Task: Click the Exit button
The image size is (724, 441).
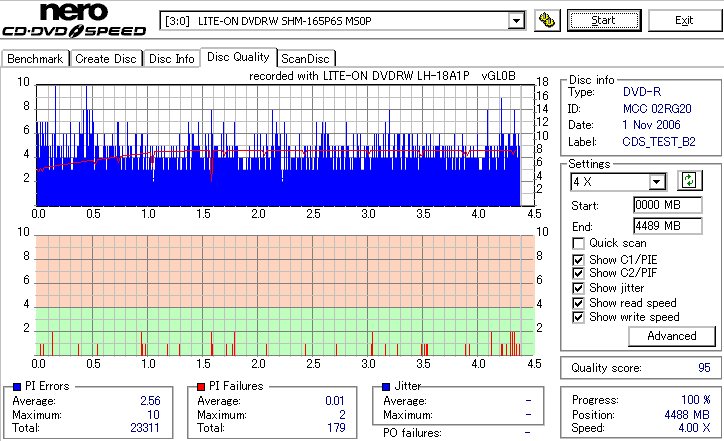Action: 684,20
